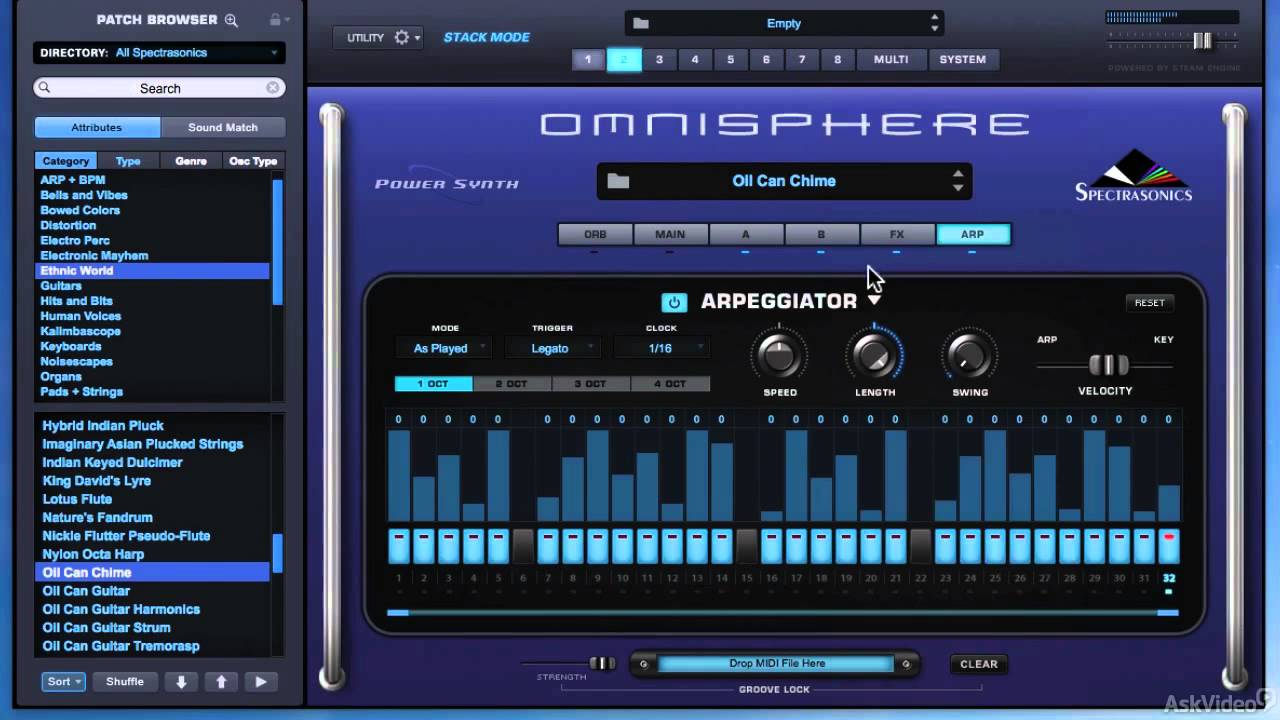Adjust the Swing knob
Image resolution: width=1280 pixels, height=720 pixels.
pyautogui.click(x=969, y=354)
